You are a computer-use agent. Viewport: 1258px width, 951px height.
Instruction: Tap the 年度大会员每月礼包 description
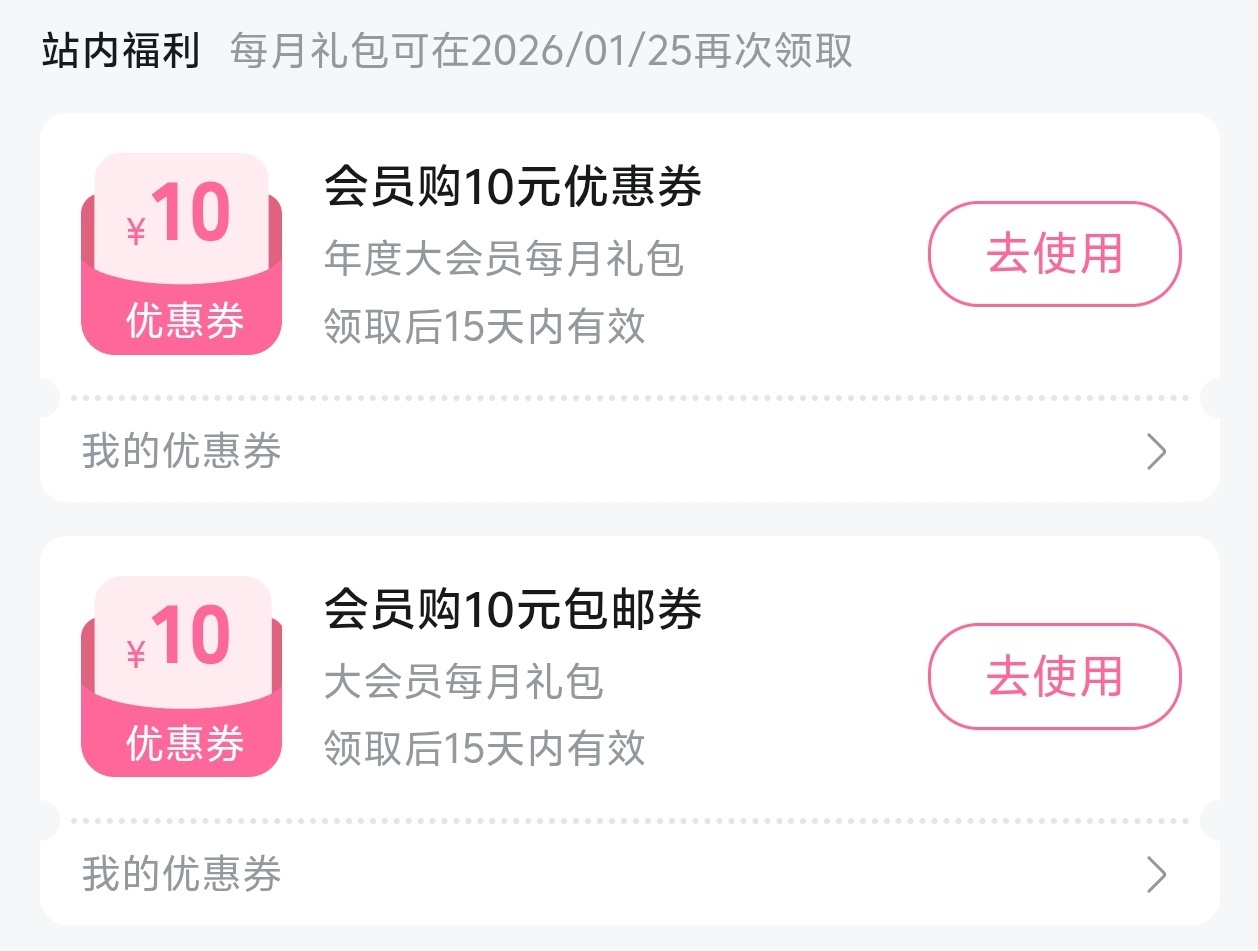click(x=504, y=258)
